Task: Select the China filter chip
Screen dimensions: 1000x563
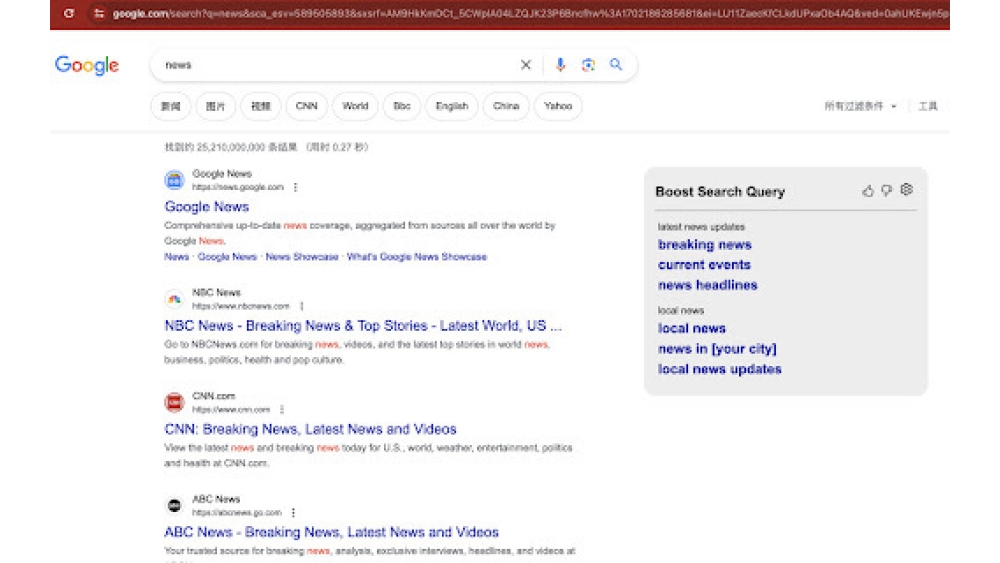Action: pyautogui.click(x=506, y=106)
